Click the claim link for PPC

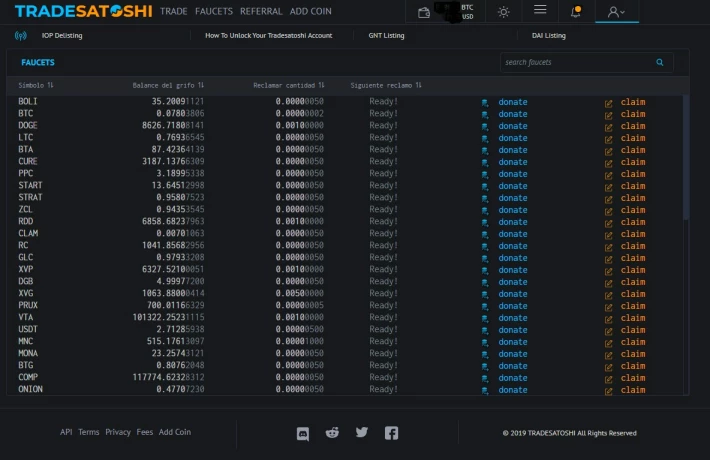click(633, 174)
